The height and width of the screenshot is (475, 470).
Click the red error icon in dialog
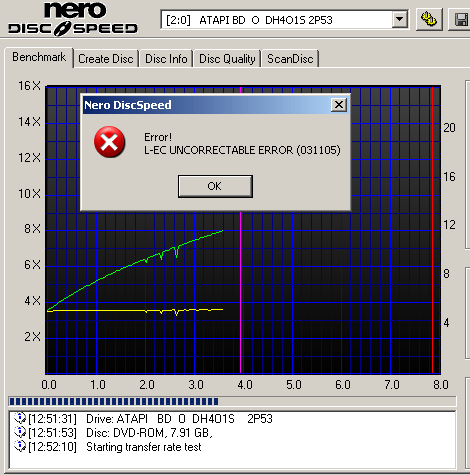pyautogui.click(x=110, y=142)
